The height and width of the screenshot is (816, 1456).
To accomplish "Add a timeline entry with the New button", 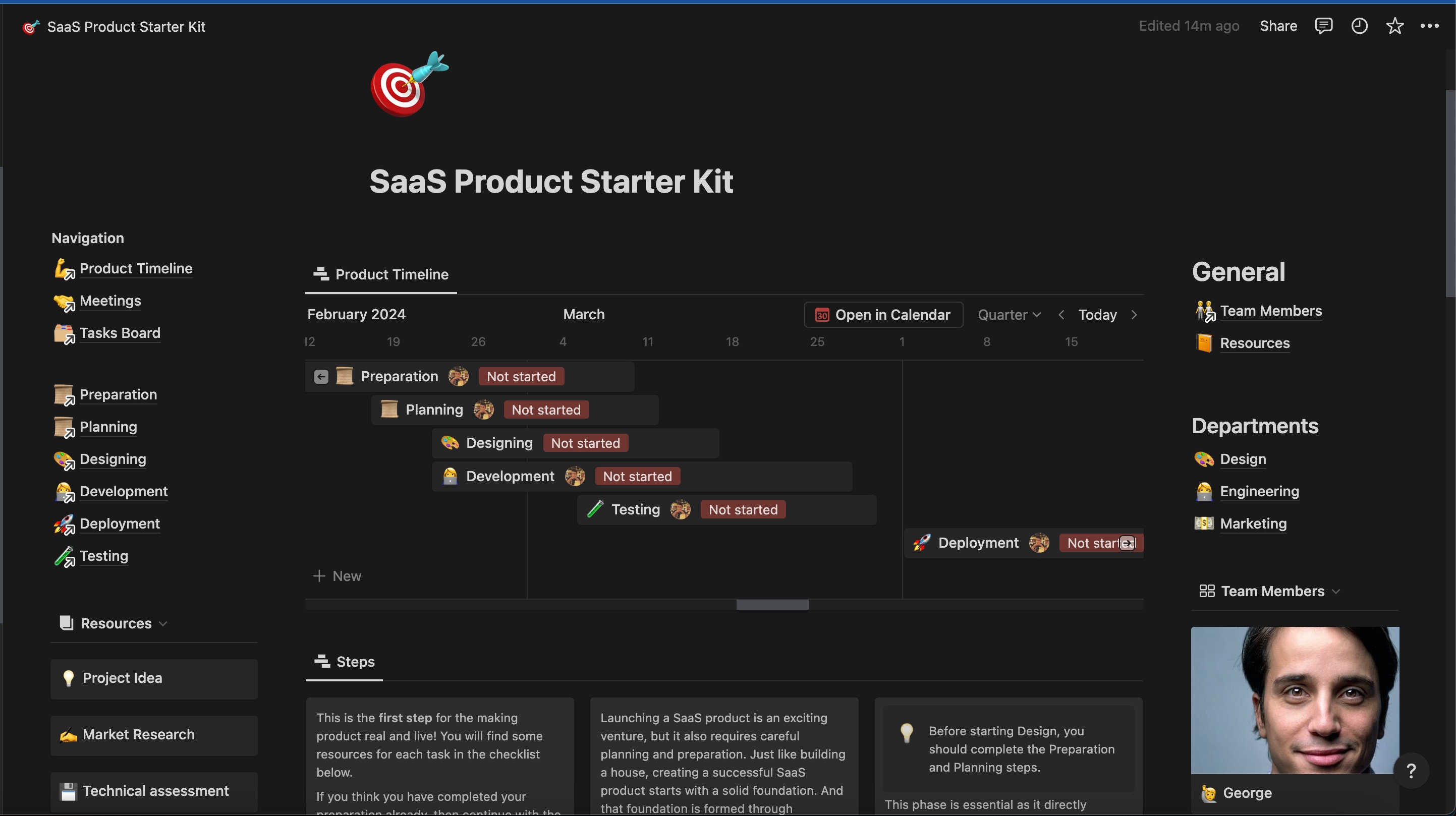I will [338, 576].
